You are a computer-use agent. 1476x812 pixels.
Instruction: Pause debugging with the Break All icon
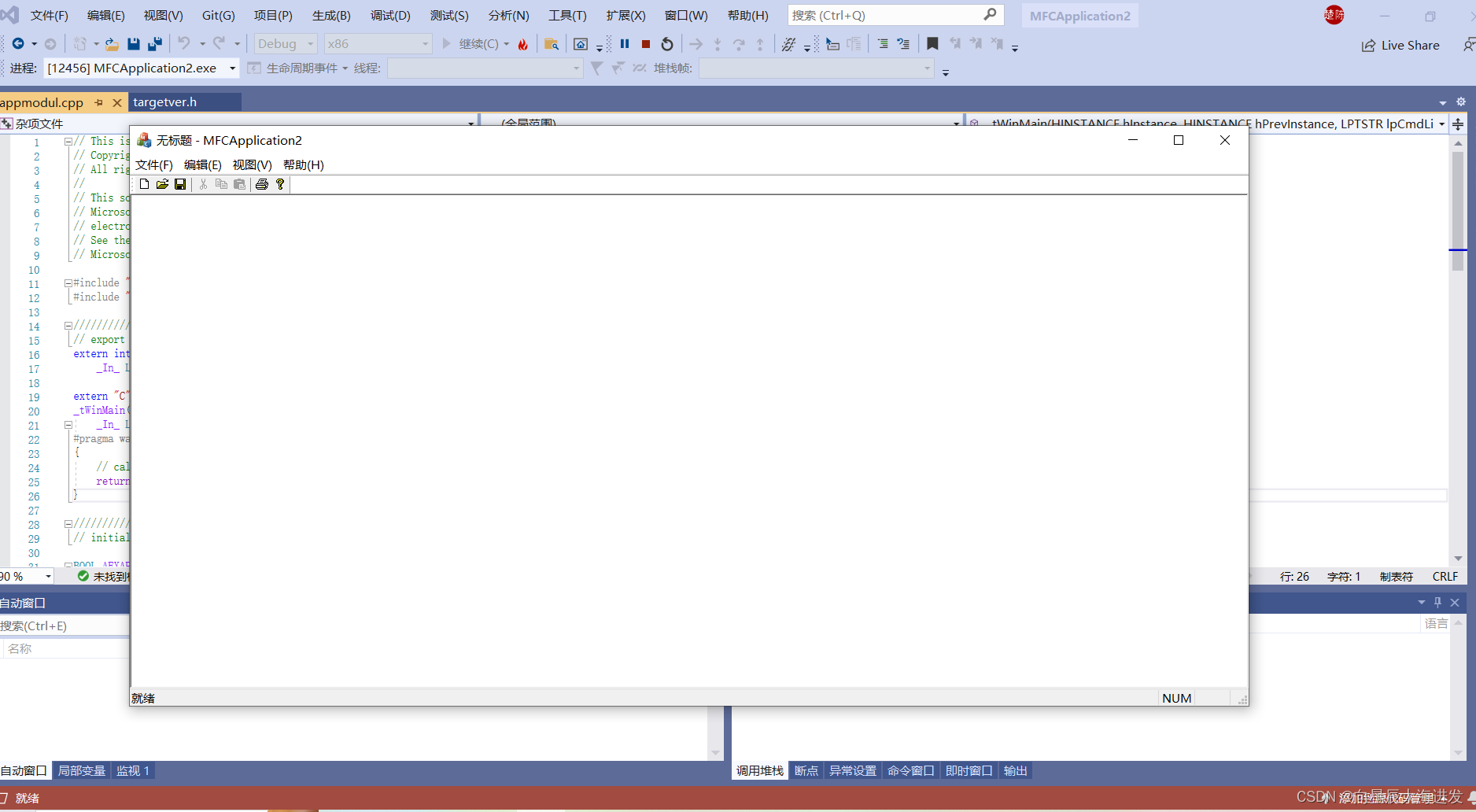pyautogui.click(x=625, y=44)
